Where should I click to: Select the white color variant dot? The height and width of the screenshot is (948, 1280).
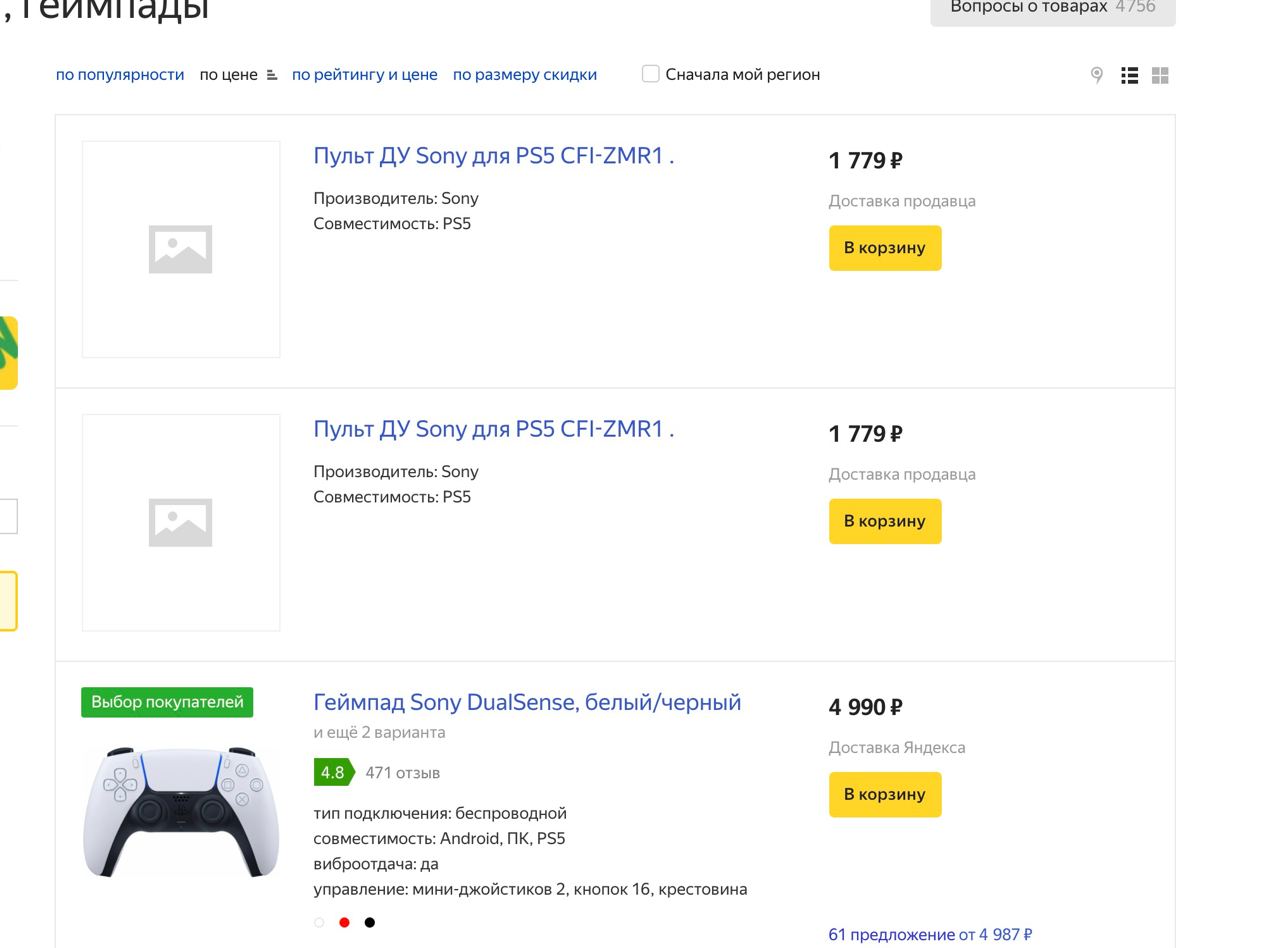pos(319,922)
